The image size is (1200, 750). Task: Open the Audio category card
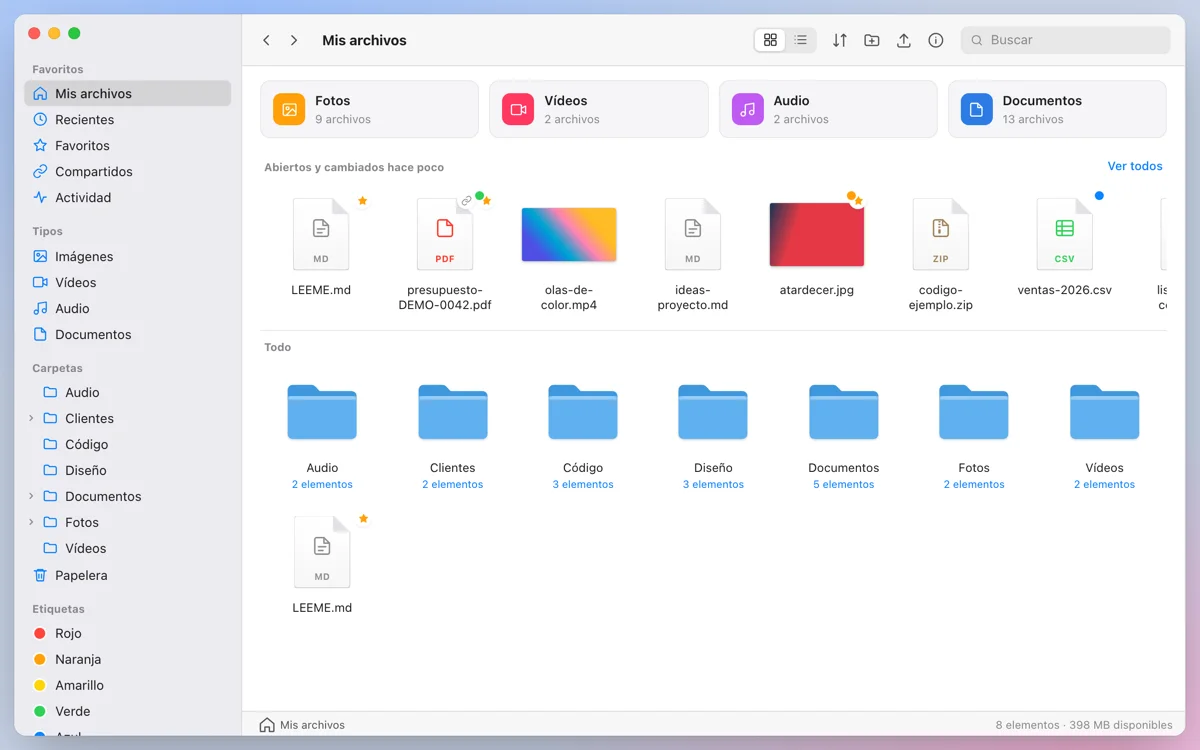tap(828, 109)
